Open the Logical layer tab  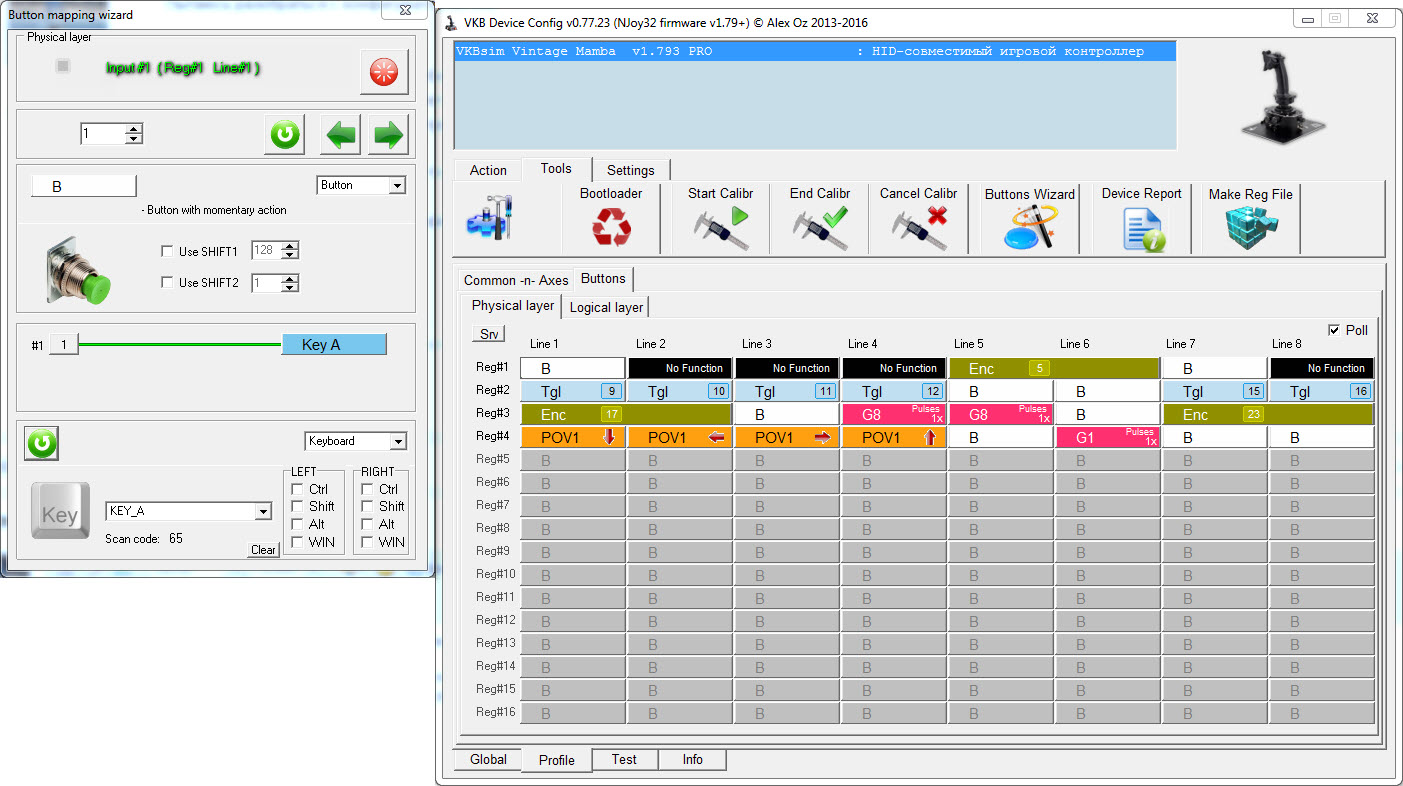pyautogui.click(x=606, y=307)
